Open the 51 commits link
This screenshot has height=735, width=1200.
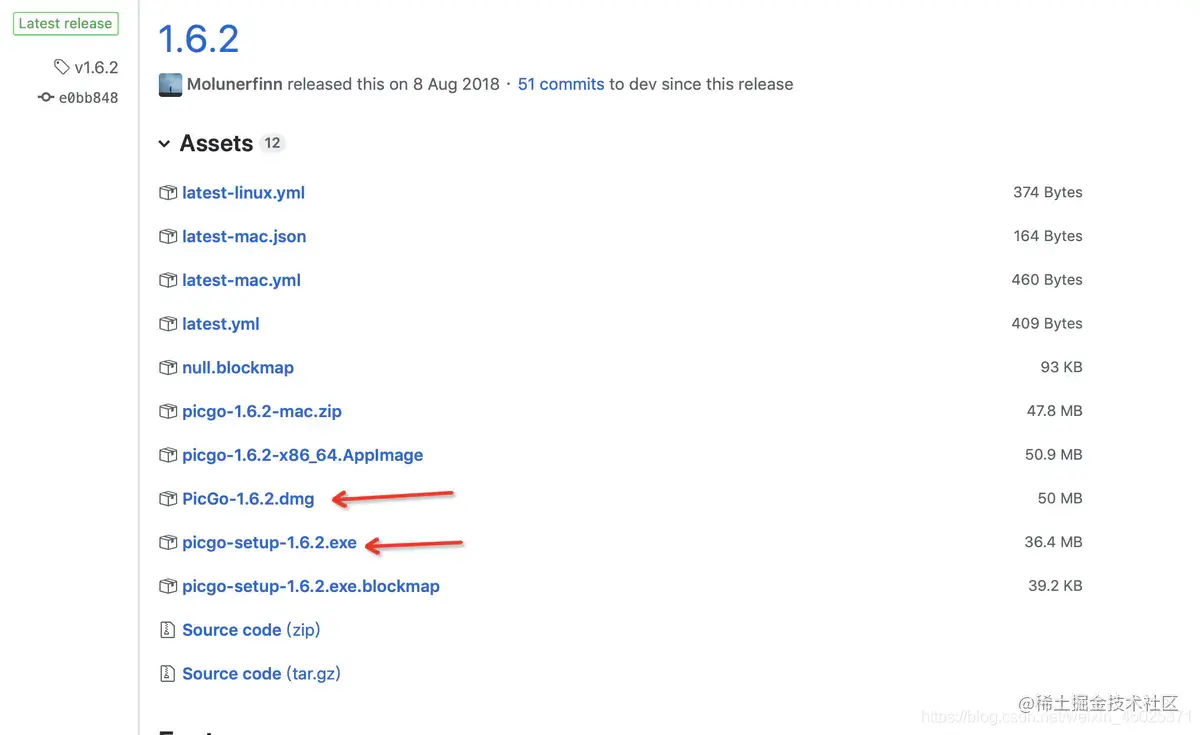pos(561,84)
